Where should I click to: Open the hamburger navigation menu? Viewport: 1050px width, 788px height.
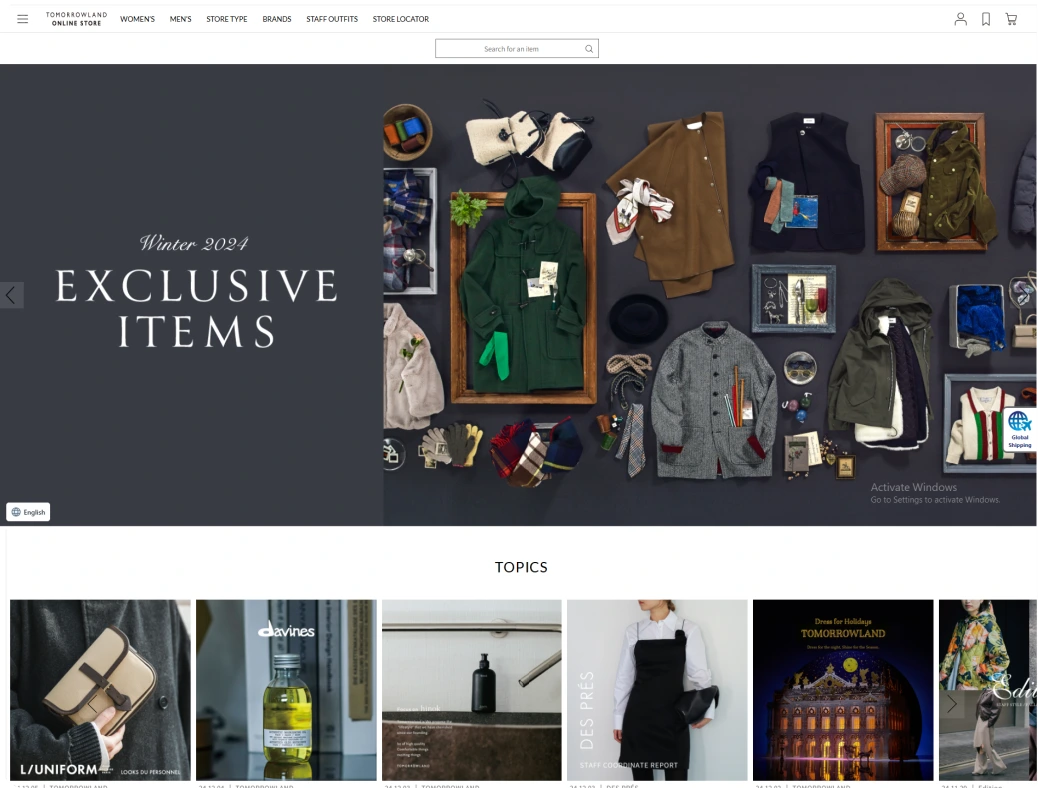click(22, 19)
